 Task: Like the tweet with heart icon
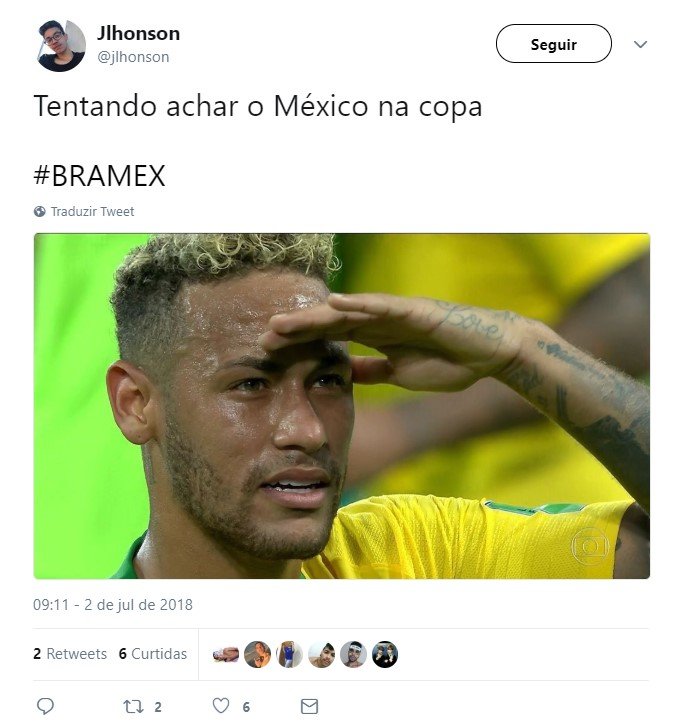221,706
